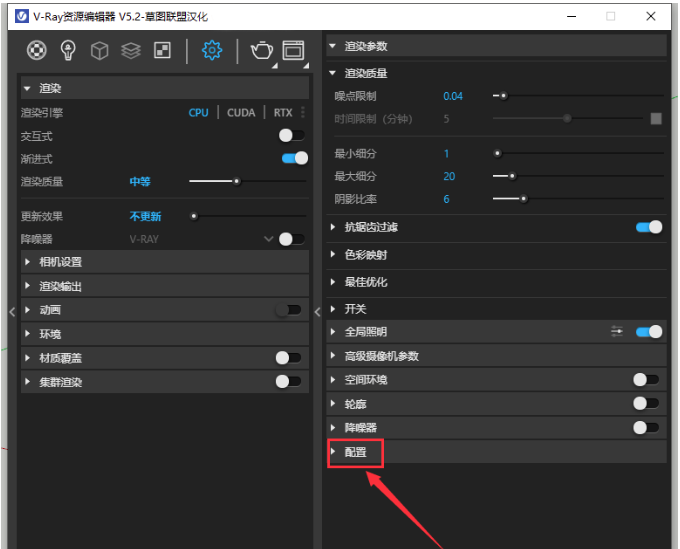Expand the 开关 section

click(x=497, y=309)
